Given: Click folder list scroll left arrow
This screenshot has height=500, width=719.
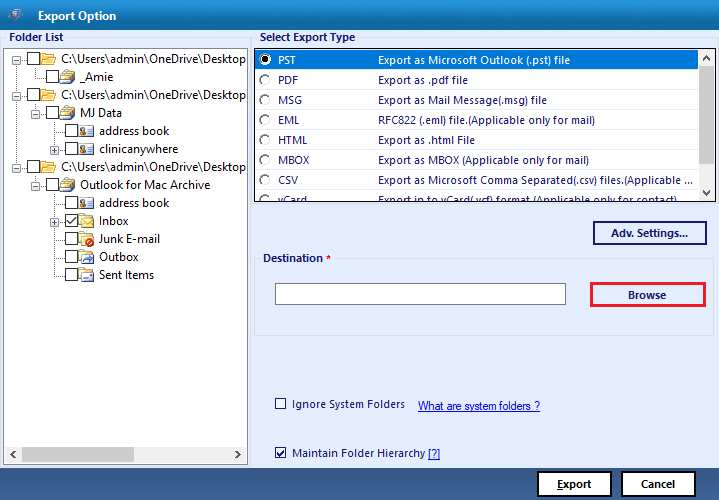Looking at the screenshot, I should (x=13, y=454).
